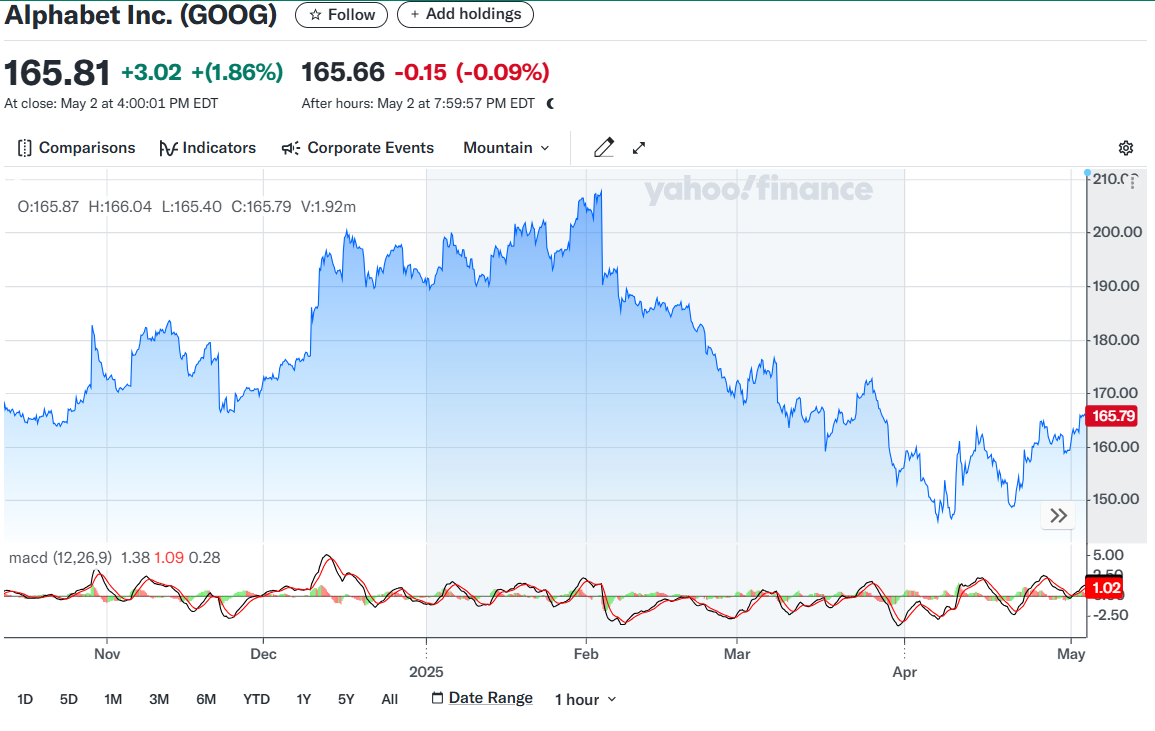
Task: Click the 150.00 price axis label
Action: coord(1117,499)
